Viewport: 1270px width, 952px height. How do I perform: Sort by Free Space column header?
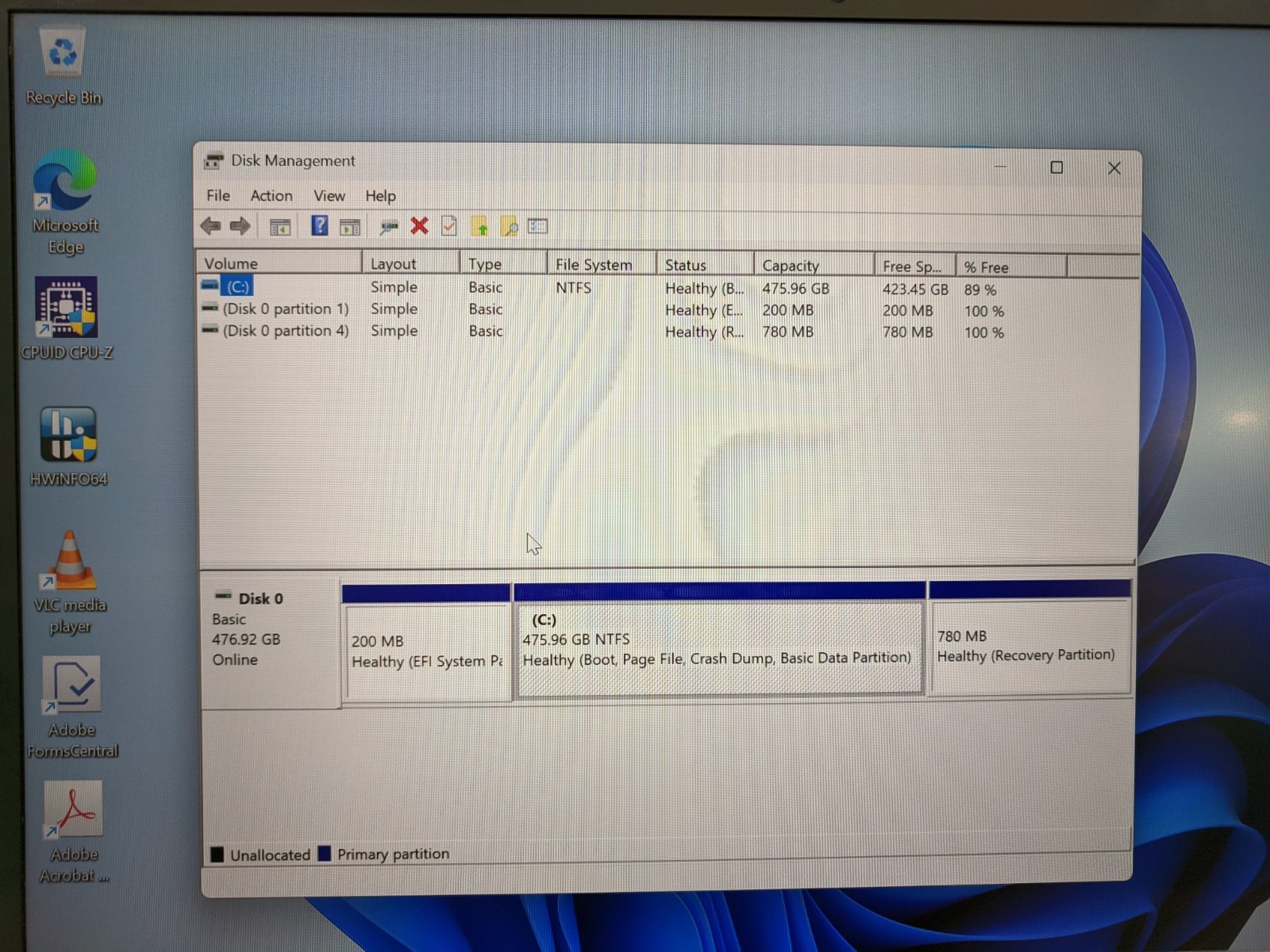pyautogui.click(x=914, y=267)
